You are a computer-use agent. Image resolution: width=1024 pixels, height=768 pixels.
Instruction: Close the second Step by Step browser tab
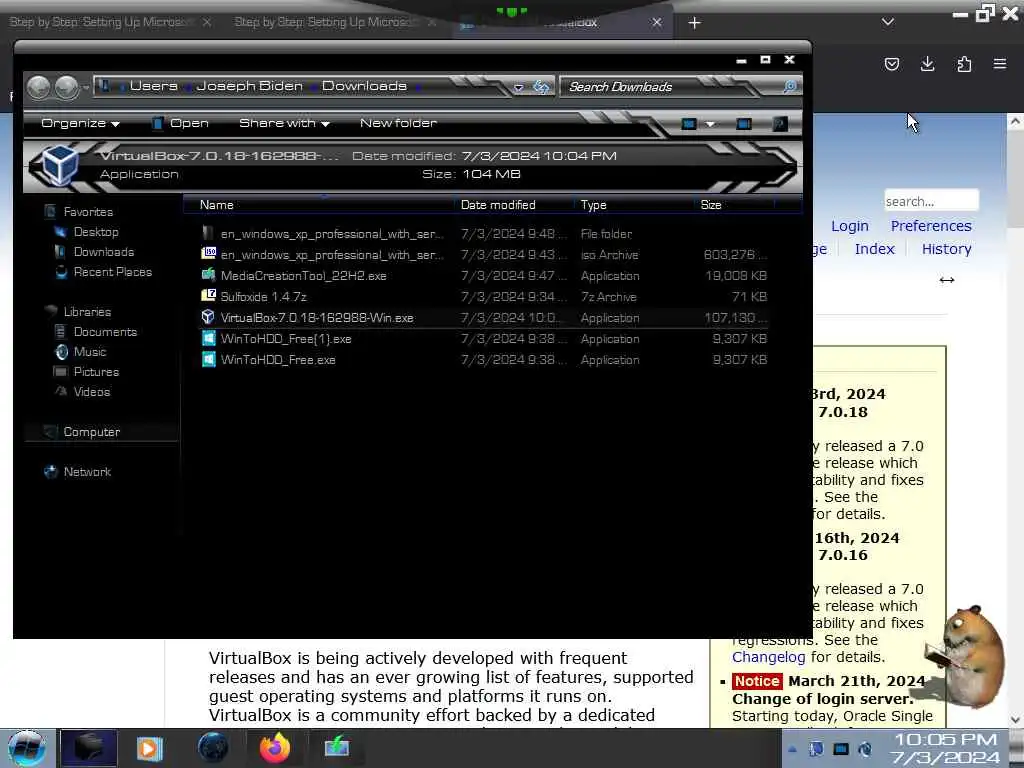[432, 22]
